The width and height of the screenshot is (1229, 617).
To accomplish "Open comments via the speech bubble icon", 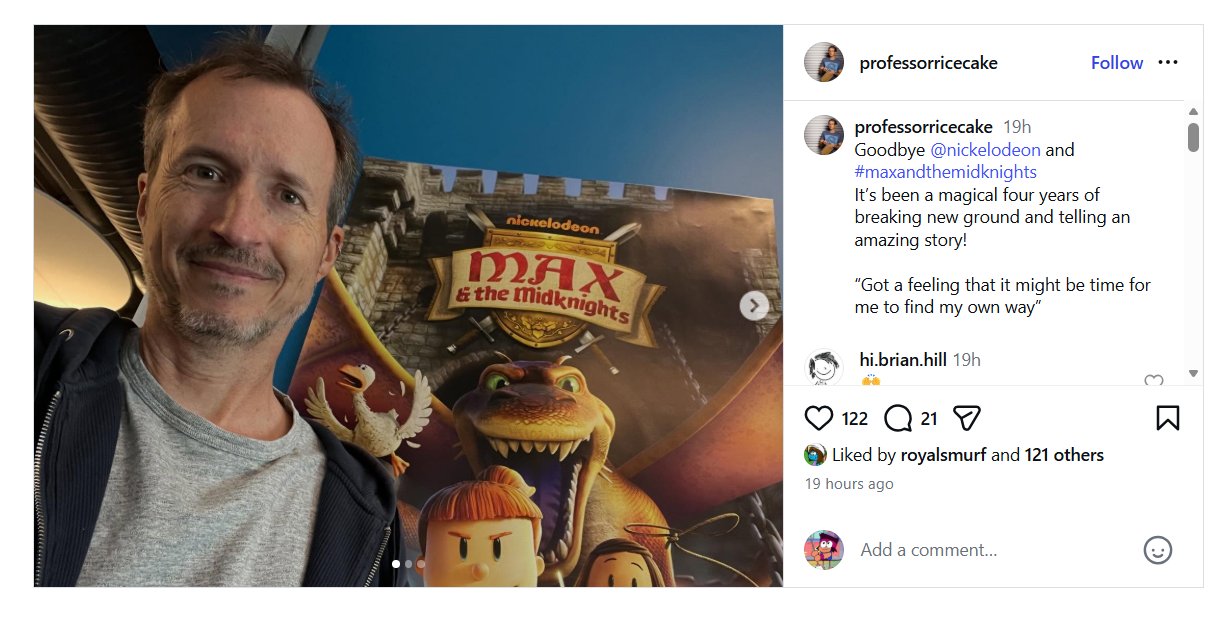I will 898,418.
